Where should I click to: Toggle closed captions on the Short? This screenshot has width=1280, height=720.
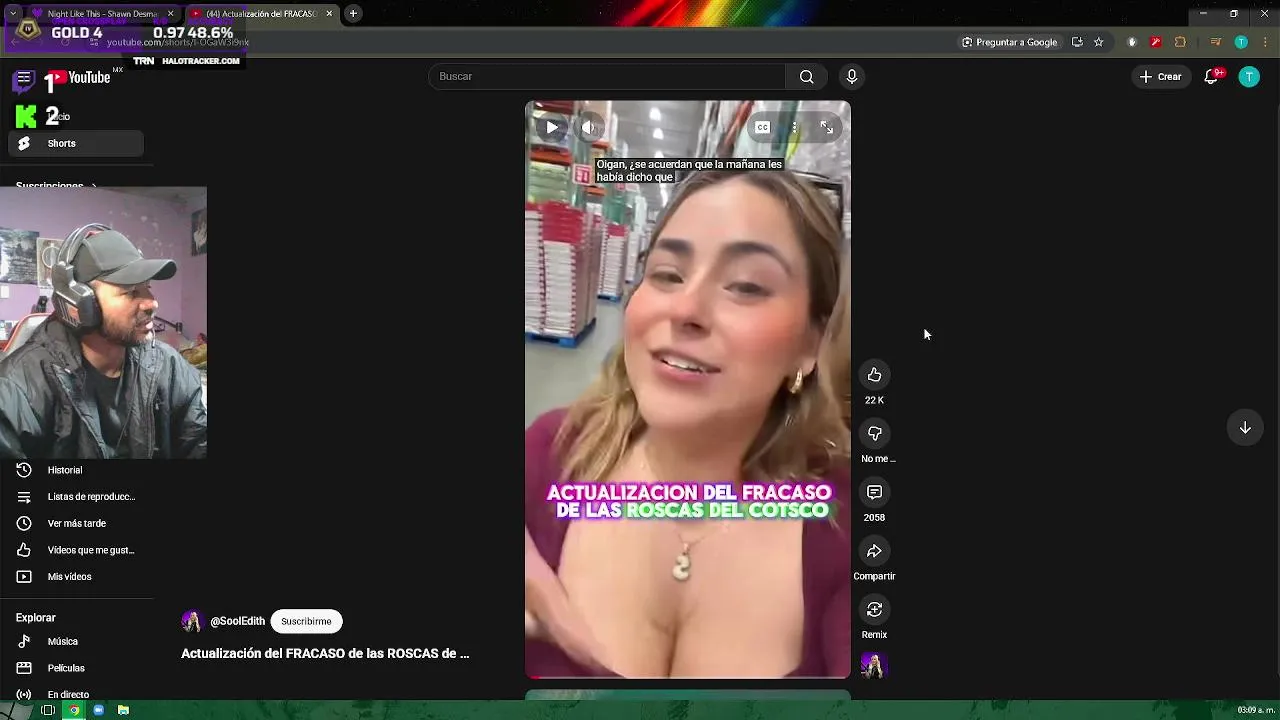762,127
